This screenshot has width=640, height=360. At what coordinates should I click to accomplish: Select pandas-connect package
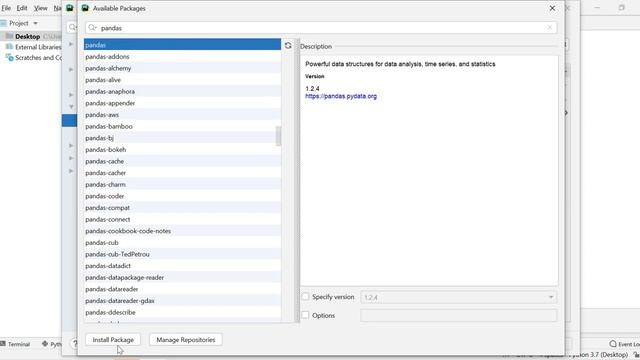pyautogui.click(x=182, y=219)
